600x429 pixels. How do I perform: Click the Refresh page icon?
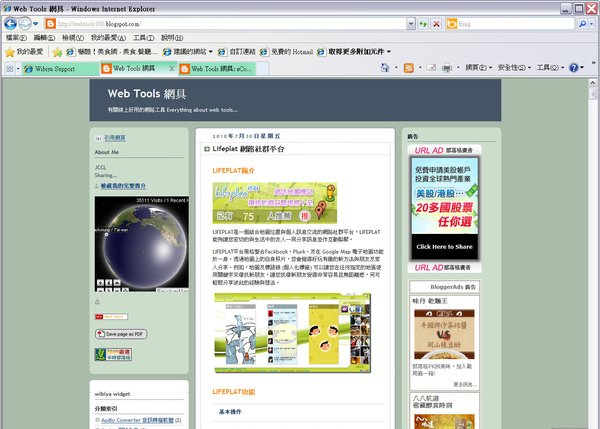(x=423, y=24)
